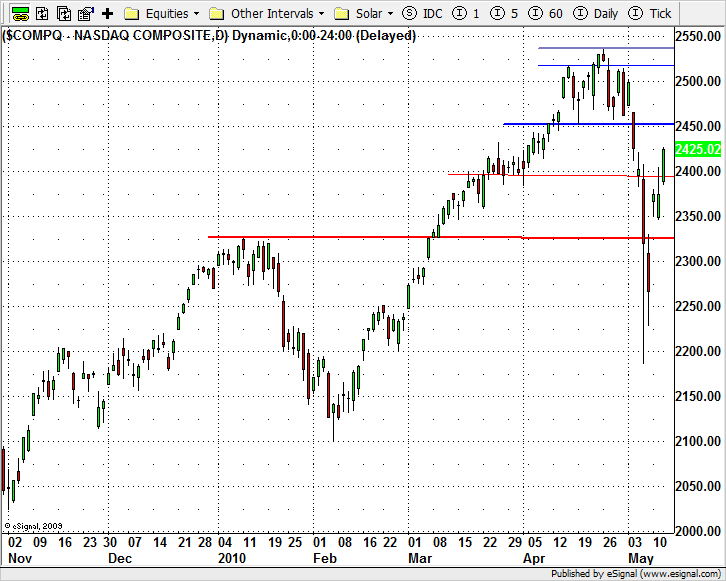Click the 03 date label above May
The width and height of the screenshot is (726, 581).
(635, 542)
